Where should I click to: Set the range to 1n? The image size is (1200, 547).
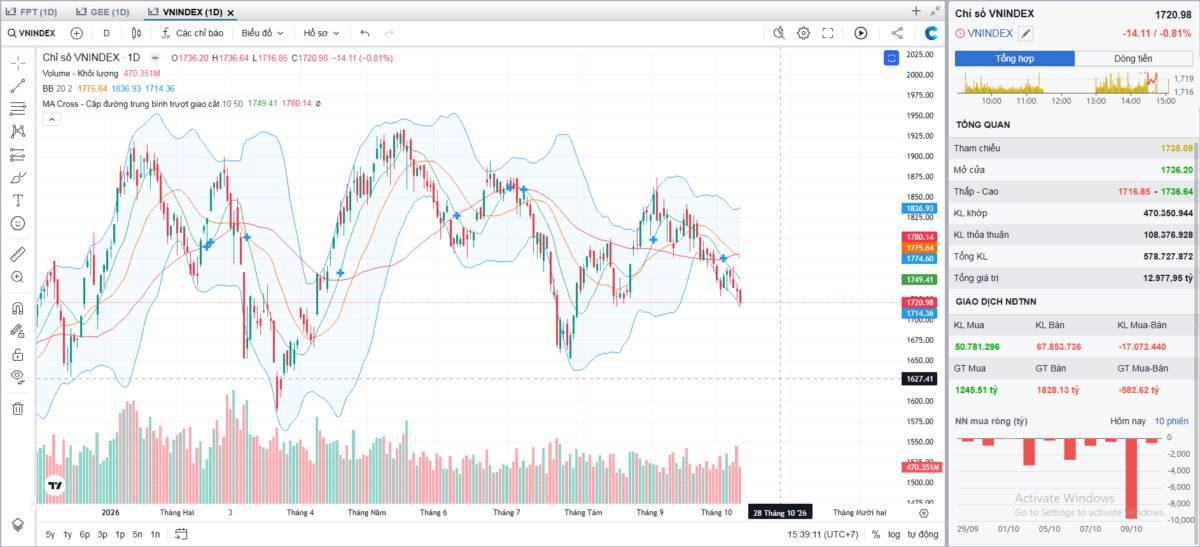pos(155,534)
